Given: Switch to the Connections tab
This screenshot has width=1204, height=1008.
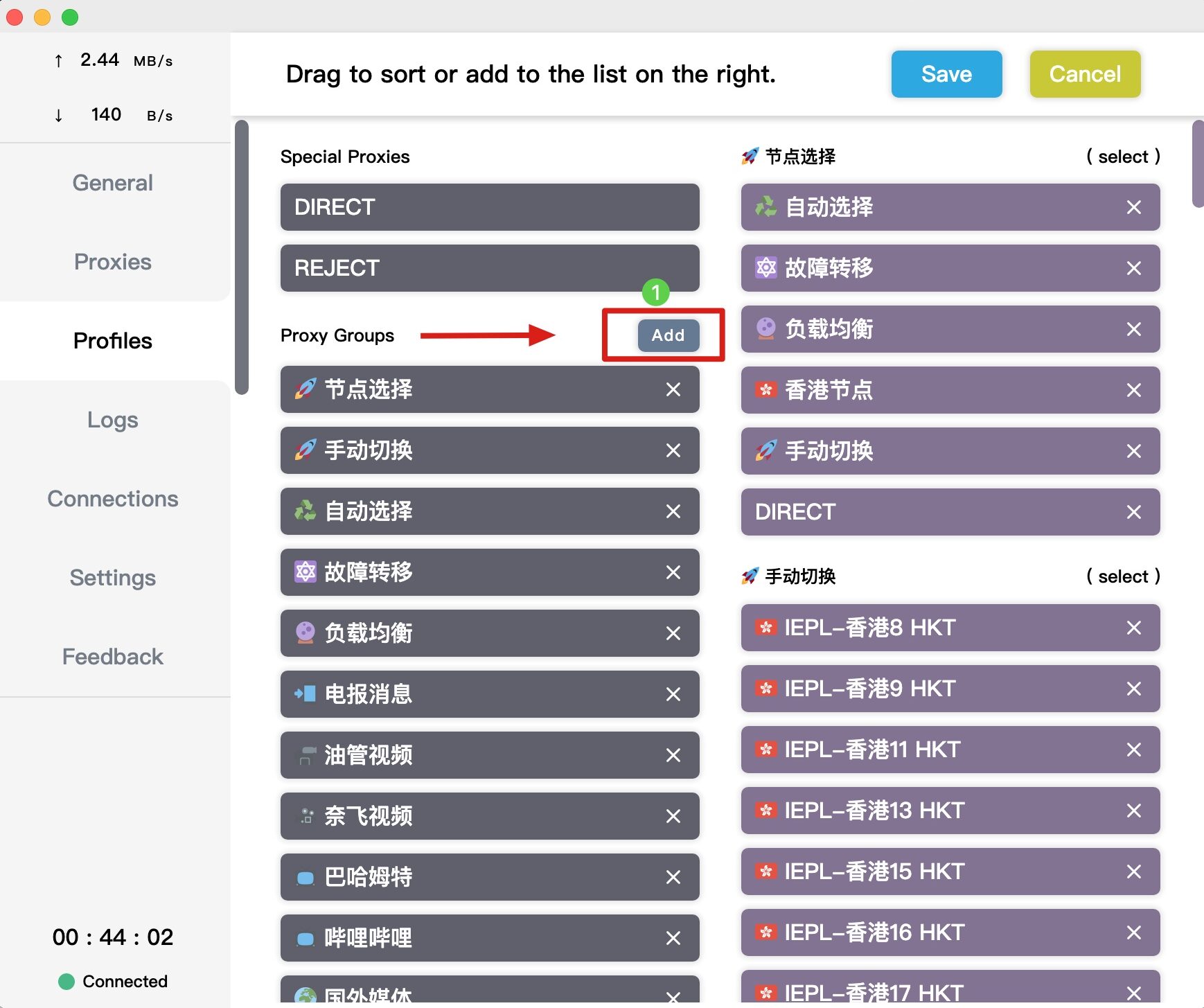Looking at the screenshot, I should coord(113,499).
